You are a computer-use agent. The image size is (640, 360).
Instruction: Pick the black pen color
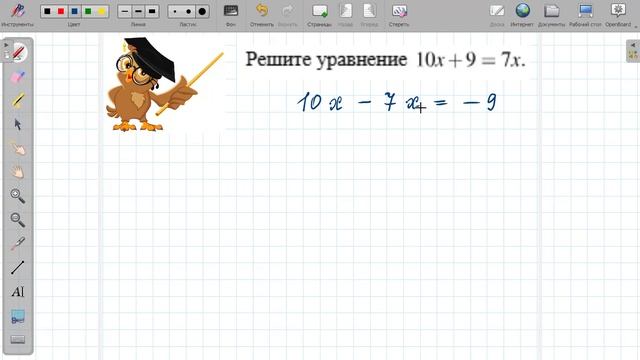(47, 11)
